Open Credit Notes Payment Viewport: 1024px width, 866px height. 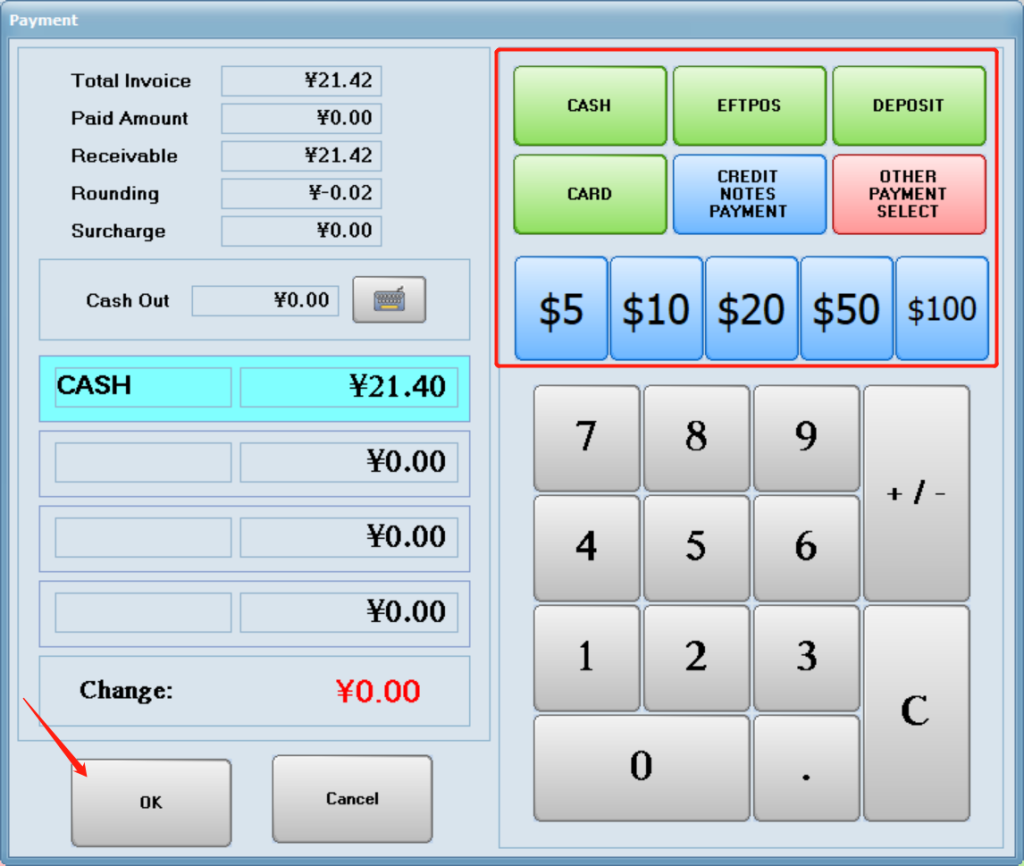tap(749, 194)
